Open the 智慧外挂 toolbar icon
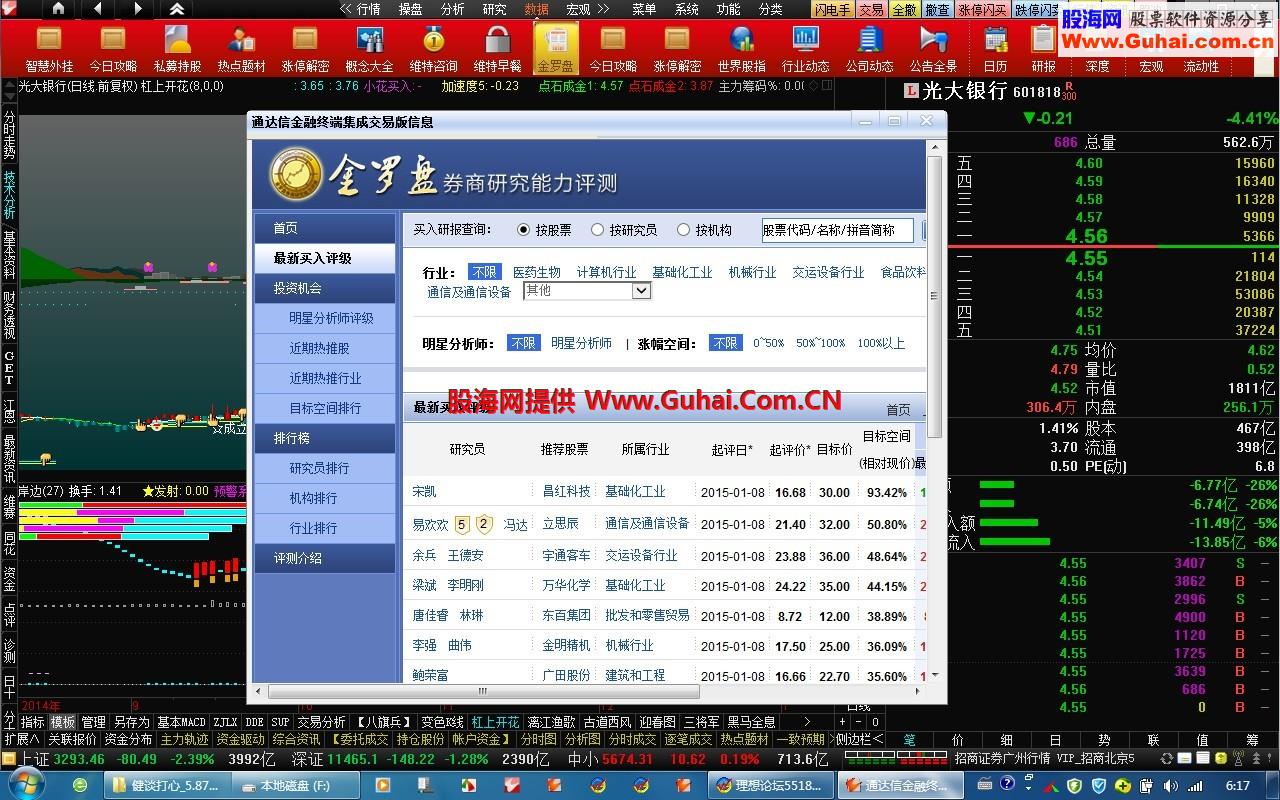1280x800 pixels. 49,47
